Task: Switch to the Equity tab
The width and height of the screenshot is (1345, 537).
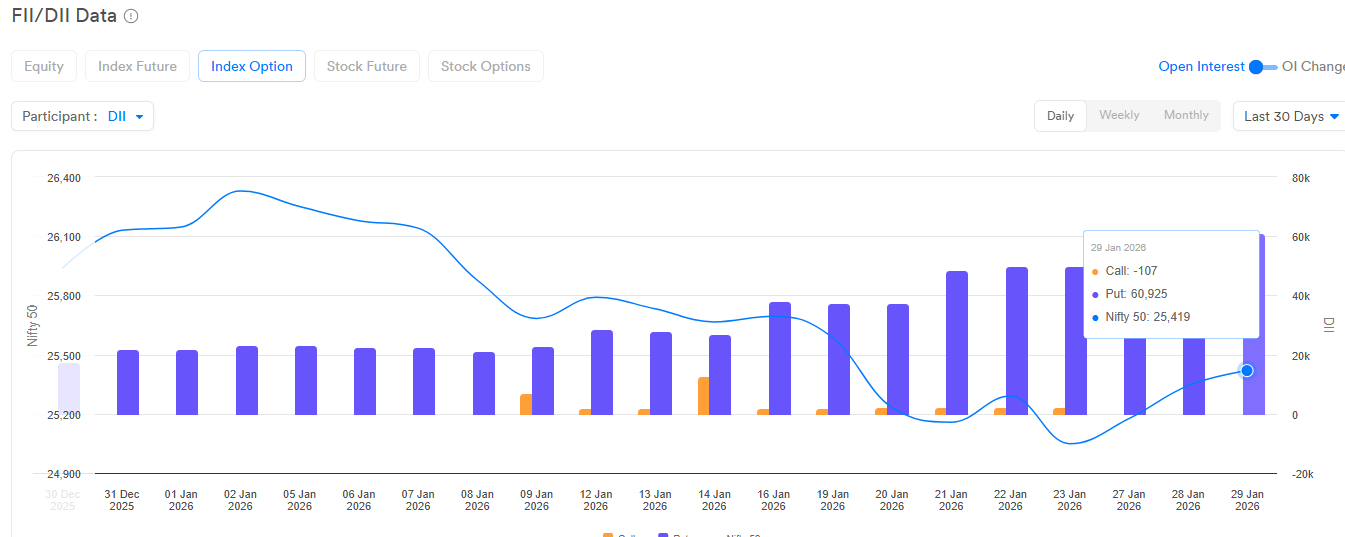Action: (44, 66)
